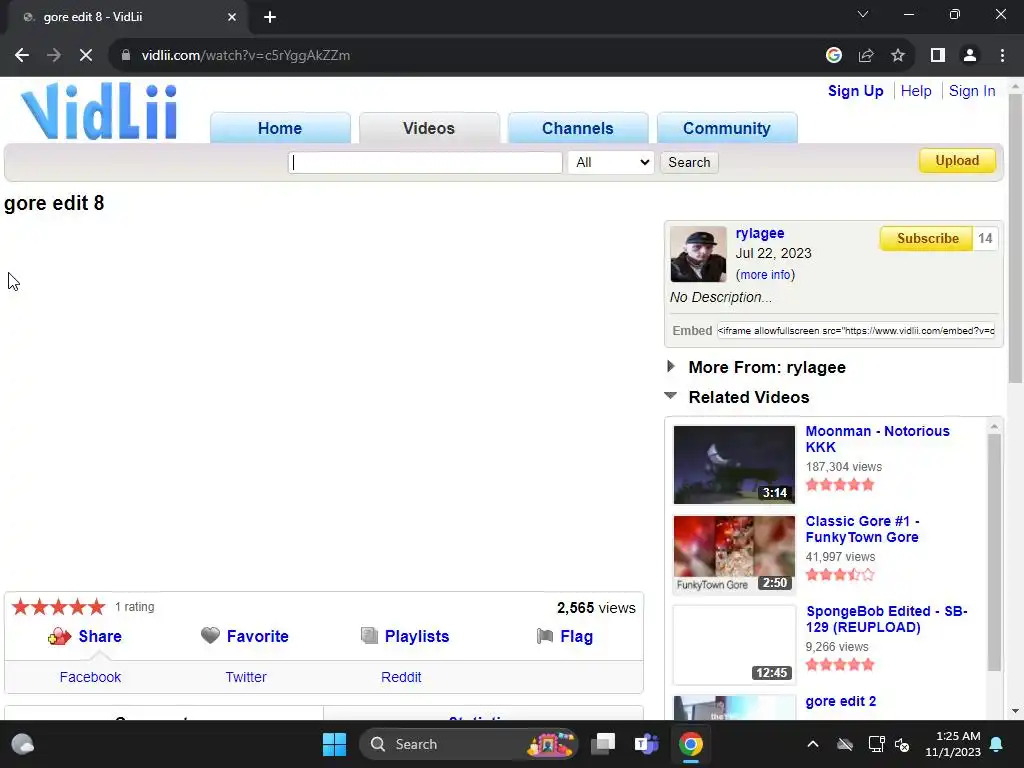Click the yellow Upload button
Viewport: 1024px width, 768px height.
pyautogui.click(x=957, y=161)
